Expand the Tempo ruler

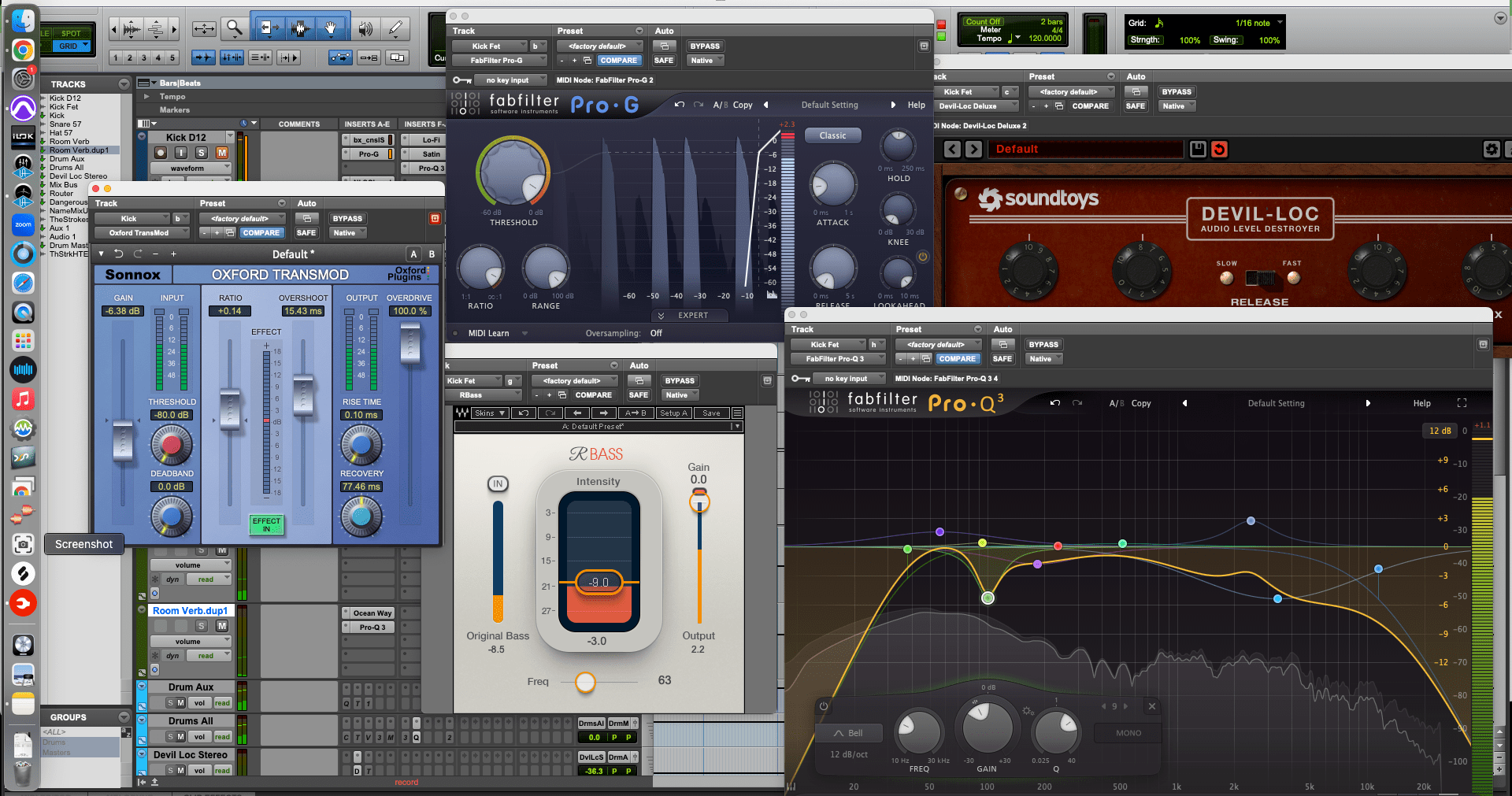tap(146, 97)
